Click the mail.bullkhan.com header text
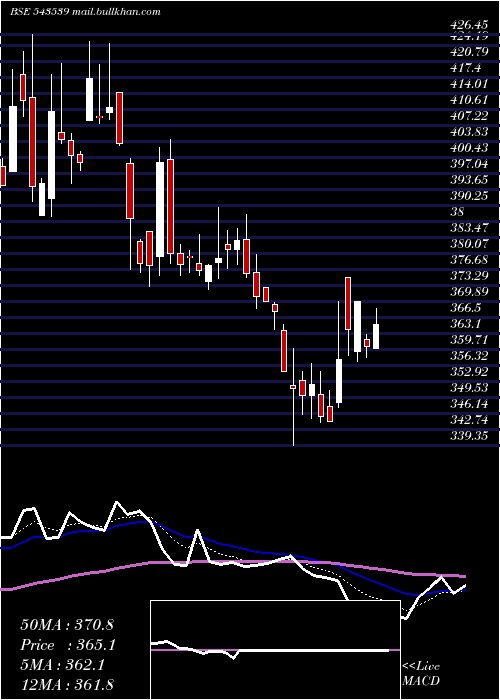The height and width of the screenshot is (700, 500). (117, 12)
